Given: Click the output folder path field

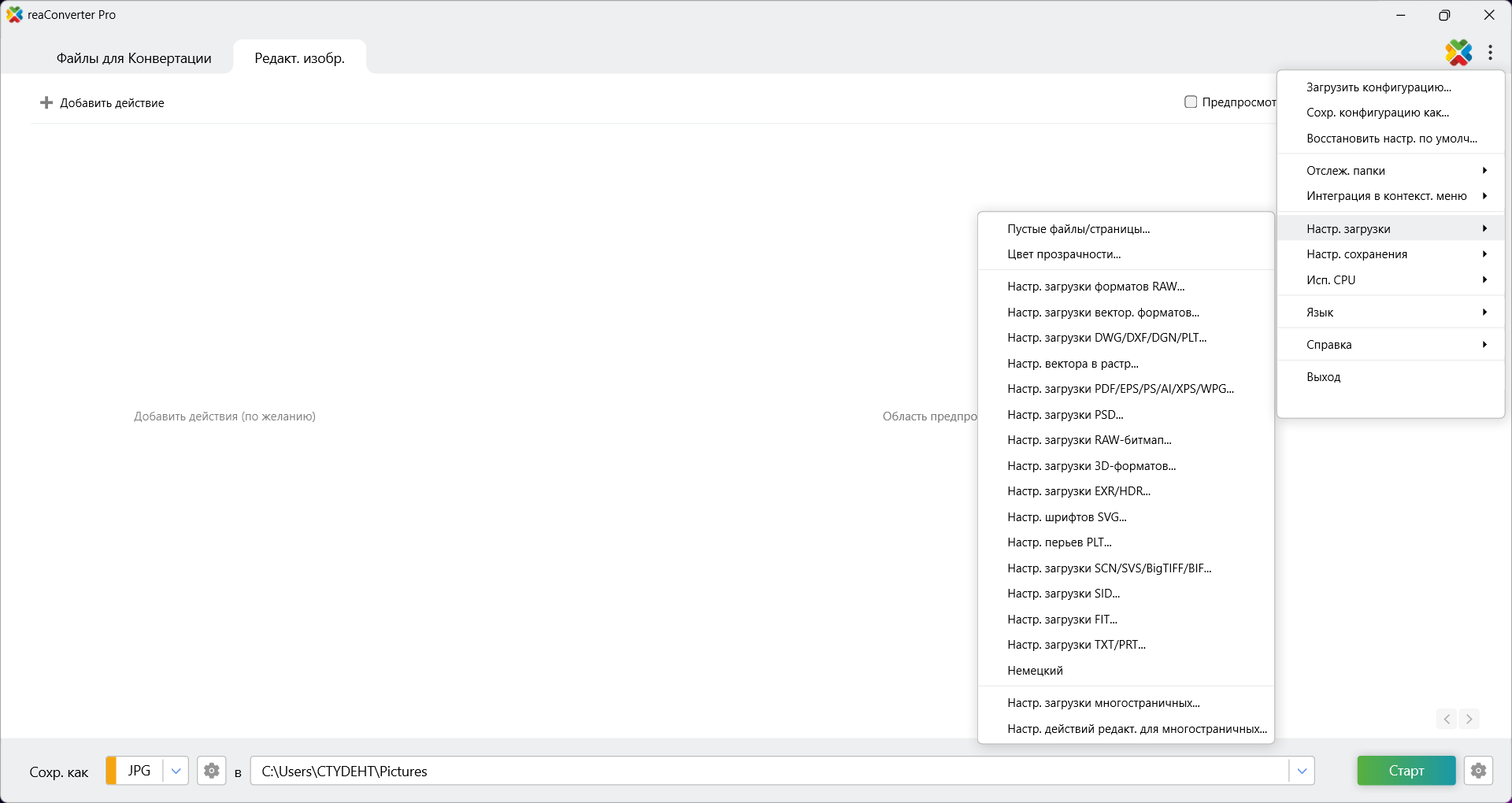Looking at the screenshot, I should click(x=769, y=771).
